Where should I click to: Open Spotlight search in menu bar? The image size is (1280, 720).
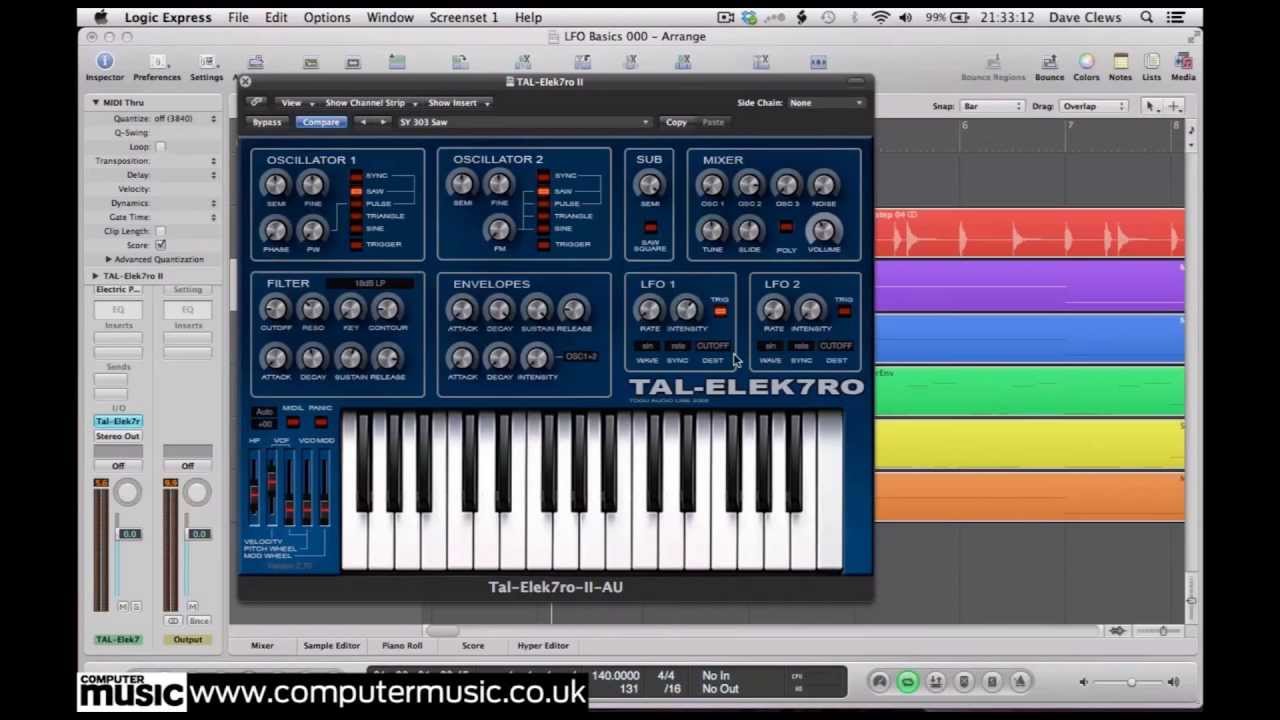[1146, 17]
